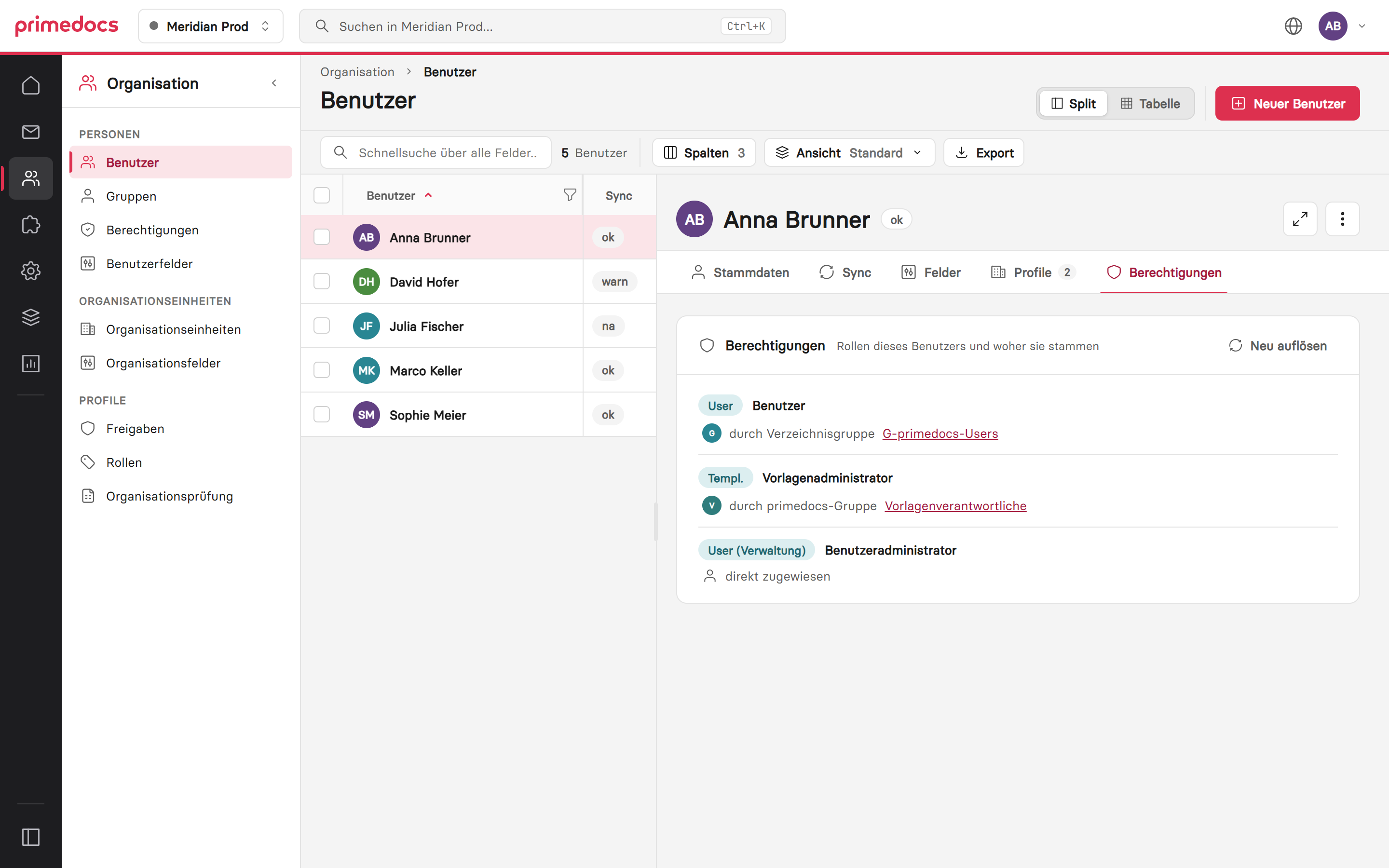Click the Neu auflösen refresh button

(1278, 346)
